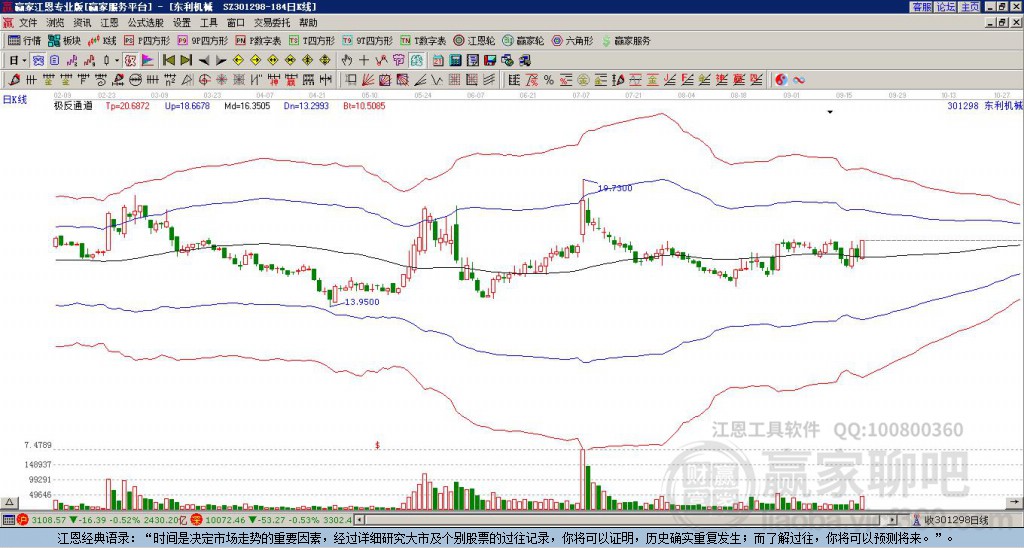Click the red floppy disk save icon
Image resolution: width=1024 pixels, height=548 pixels.
[490, 61]
